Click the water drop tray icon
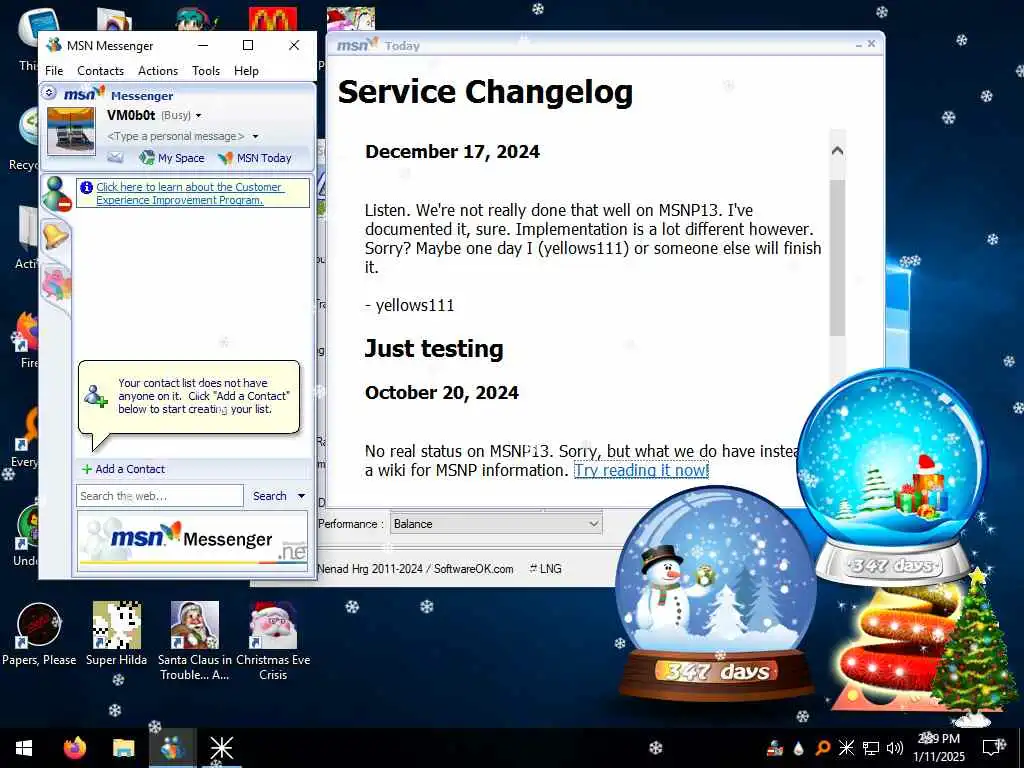Screen dimensions: 1024x768 799,748
